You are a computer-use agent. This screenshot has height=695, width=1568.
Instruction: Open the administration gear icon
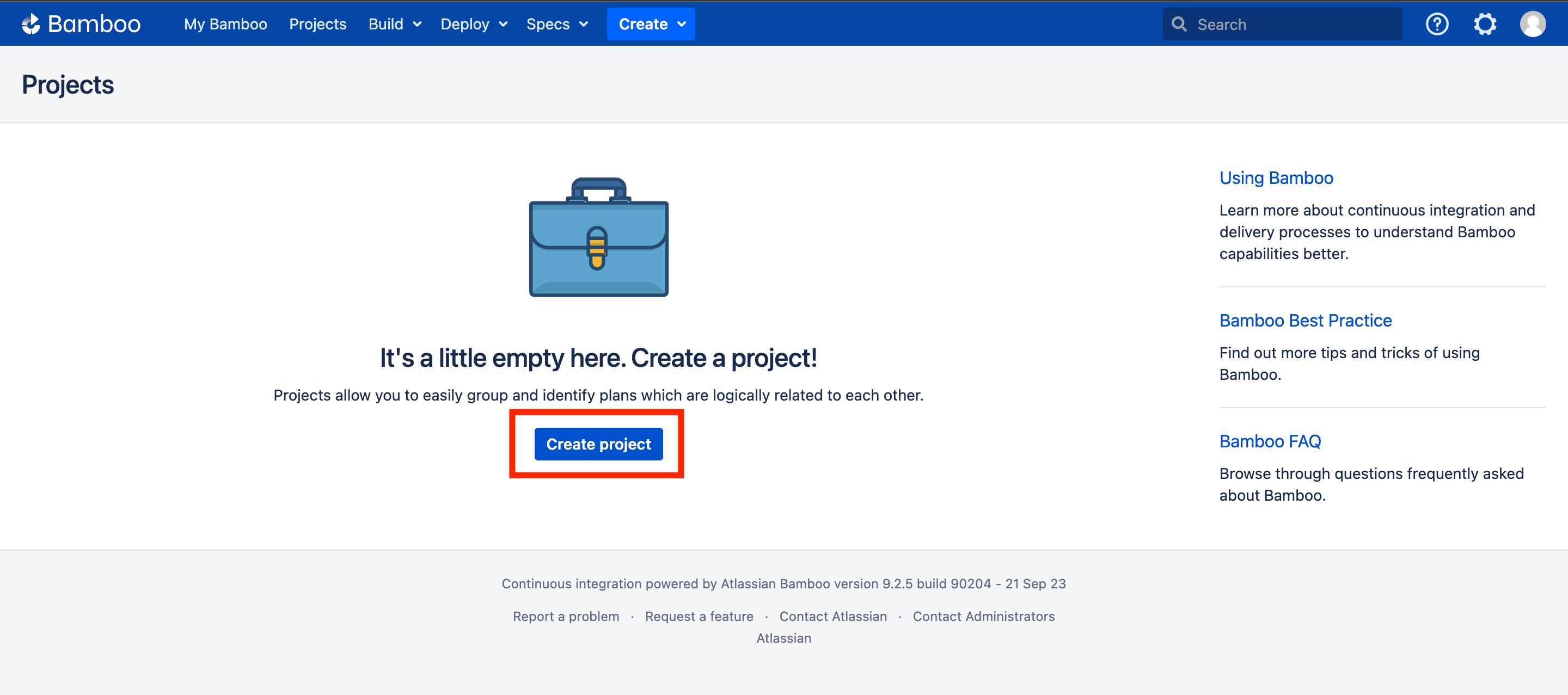[x=1485, y=24]
